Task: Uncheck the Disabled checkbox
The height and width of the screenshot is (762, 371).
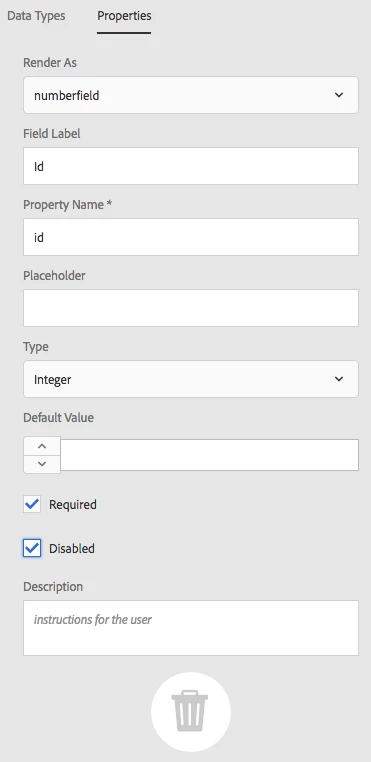Action: (32, 549)
